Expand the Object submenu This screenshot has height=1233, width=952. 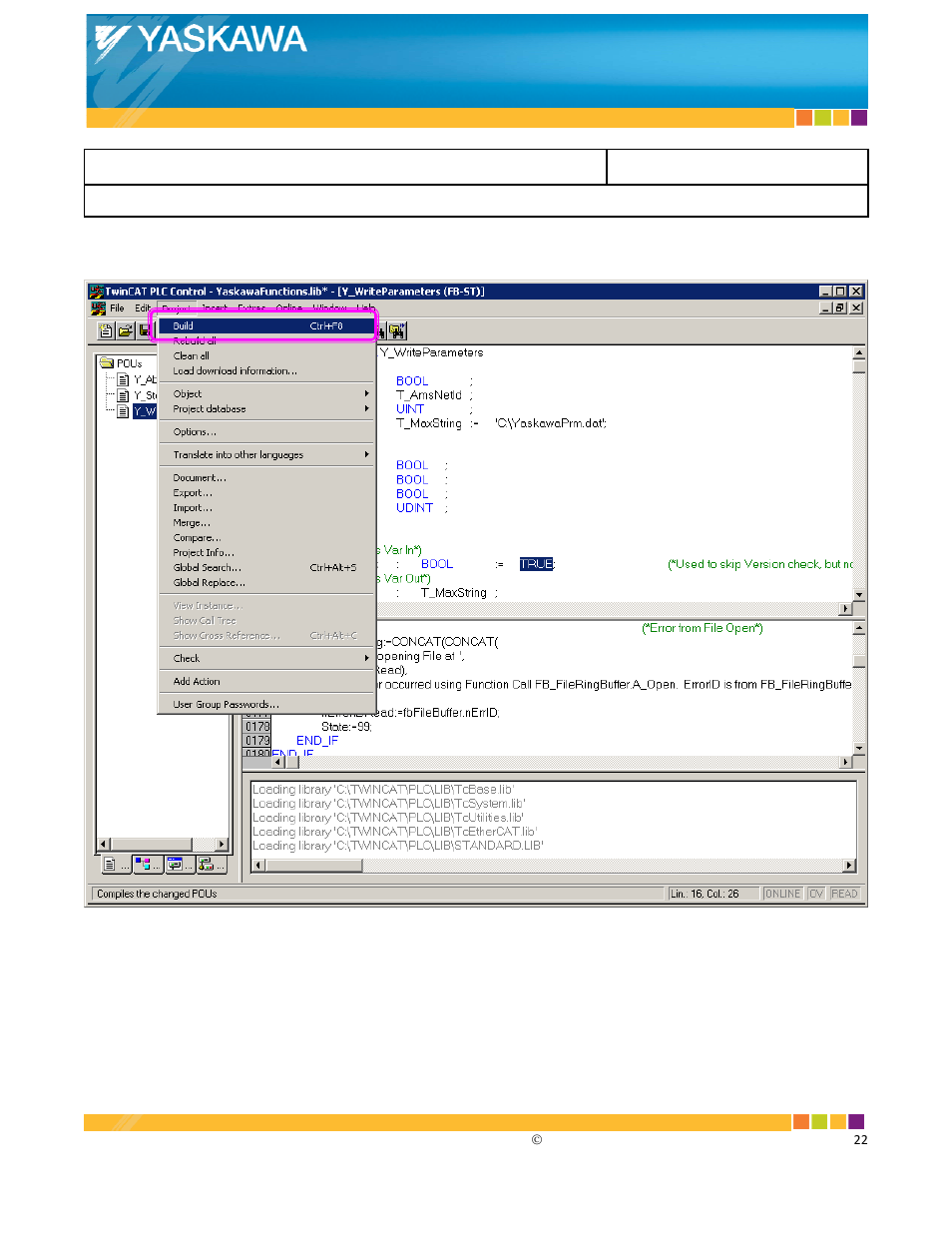coord(266,393)
